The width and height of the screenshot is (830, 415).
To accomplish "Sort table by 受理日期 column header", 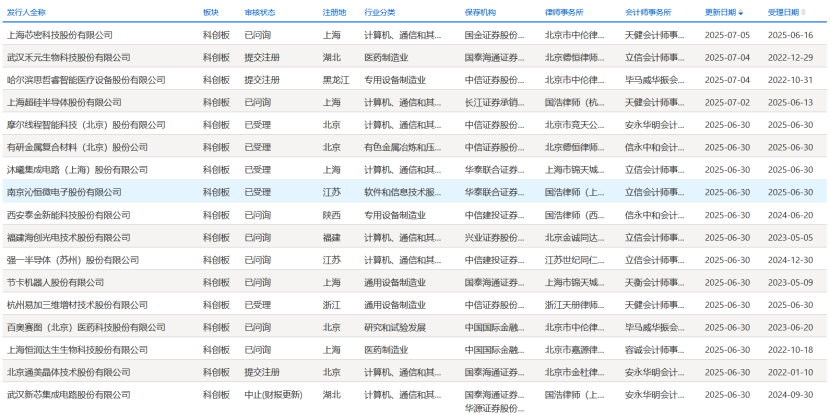I will point(783,13).
